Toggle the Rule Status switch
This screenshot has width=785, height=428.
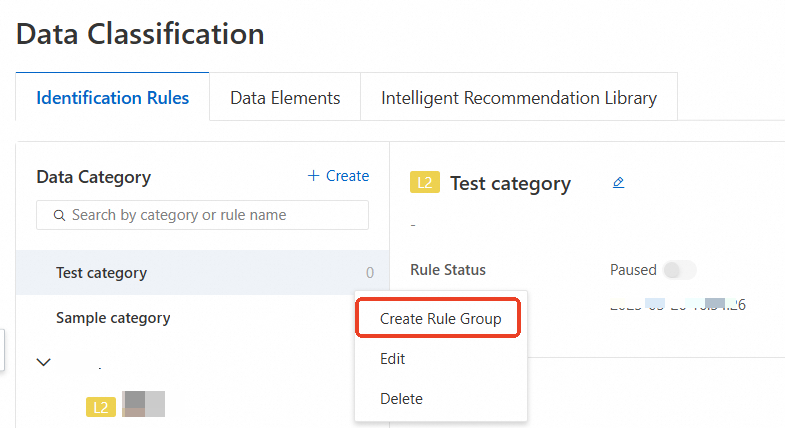tap(679, 270)
